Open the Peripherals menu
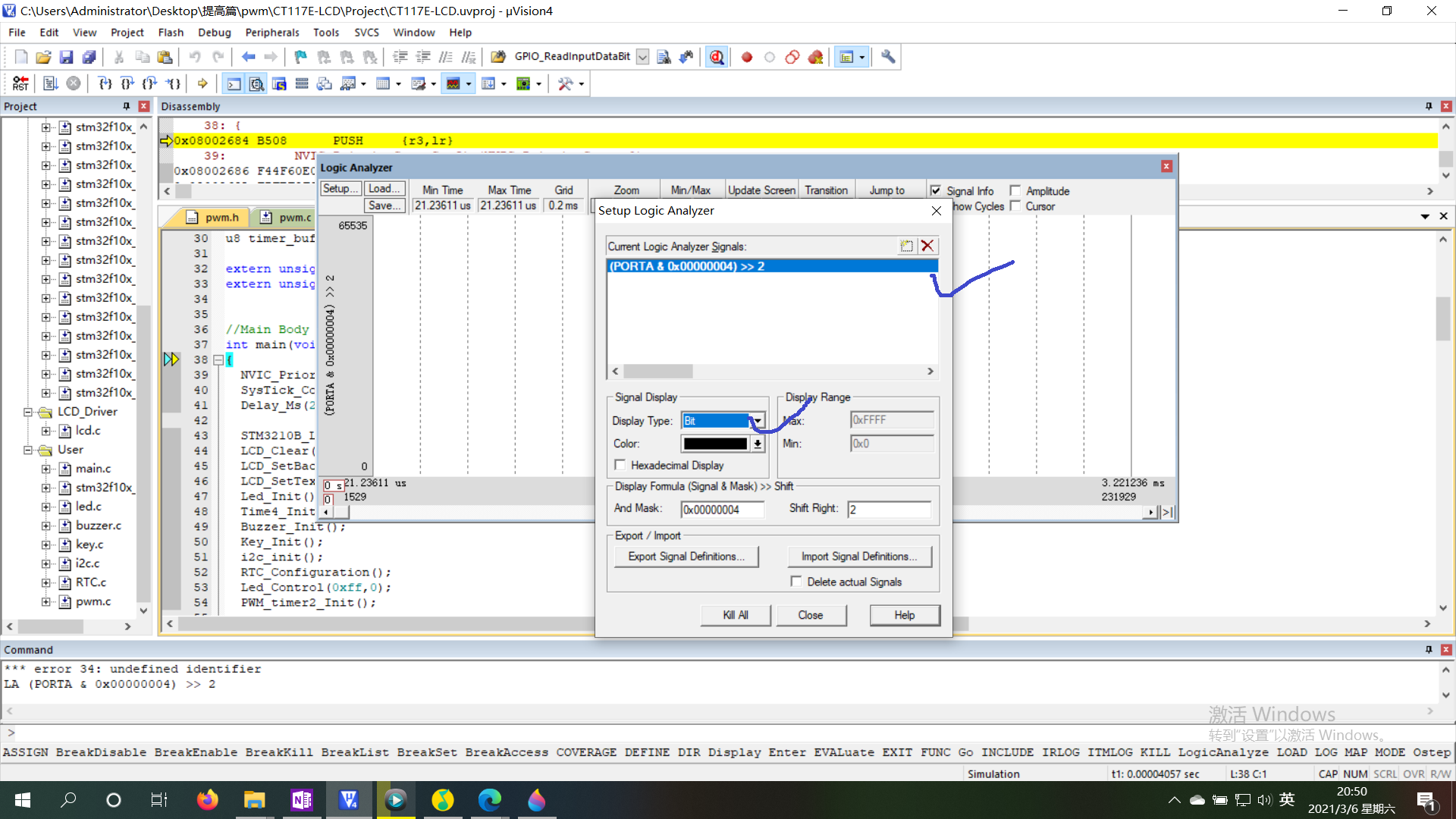1456x819 pixels. (271, 33)
